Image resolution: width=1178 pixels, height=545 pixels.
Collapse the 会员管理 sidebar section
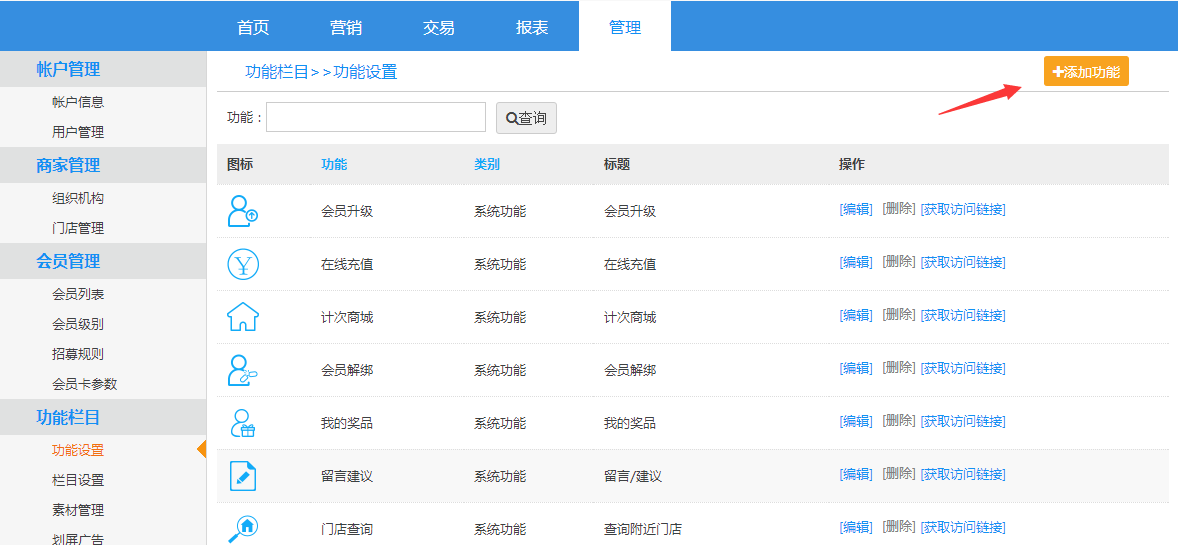click(x=103, y=262)
